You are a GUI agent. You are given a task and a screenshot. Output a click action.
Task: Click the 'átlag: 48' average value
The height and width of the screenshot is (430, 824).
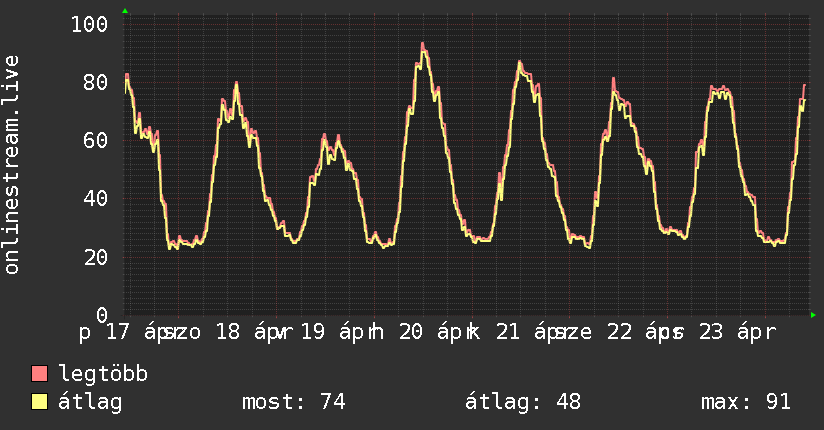tap(523, 402)
